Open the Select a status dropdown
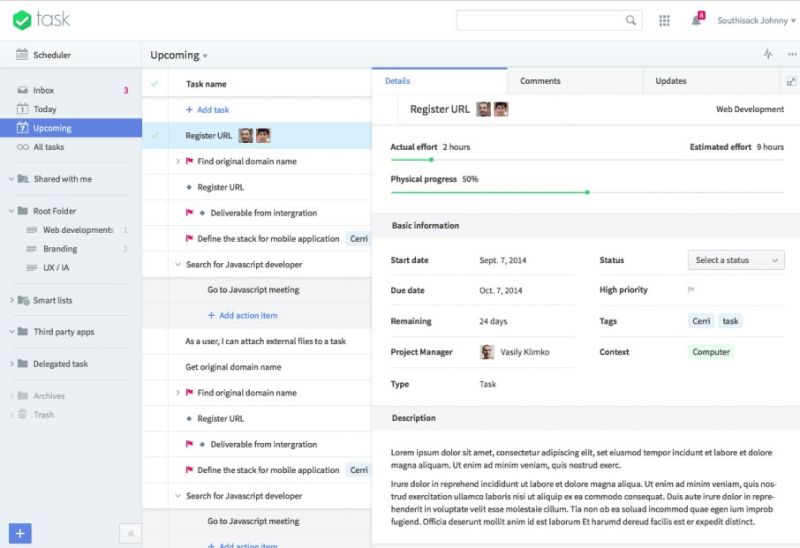Image resolution: width=800 pixels, height=548 pixels. point(735,260)
